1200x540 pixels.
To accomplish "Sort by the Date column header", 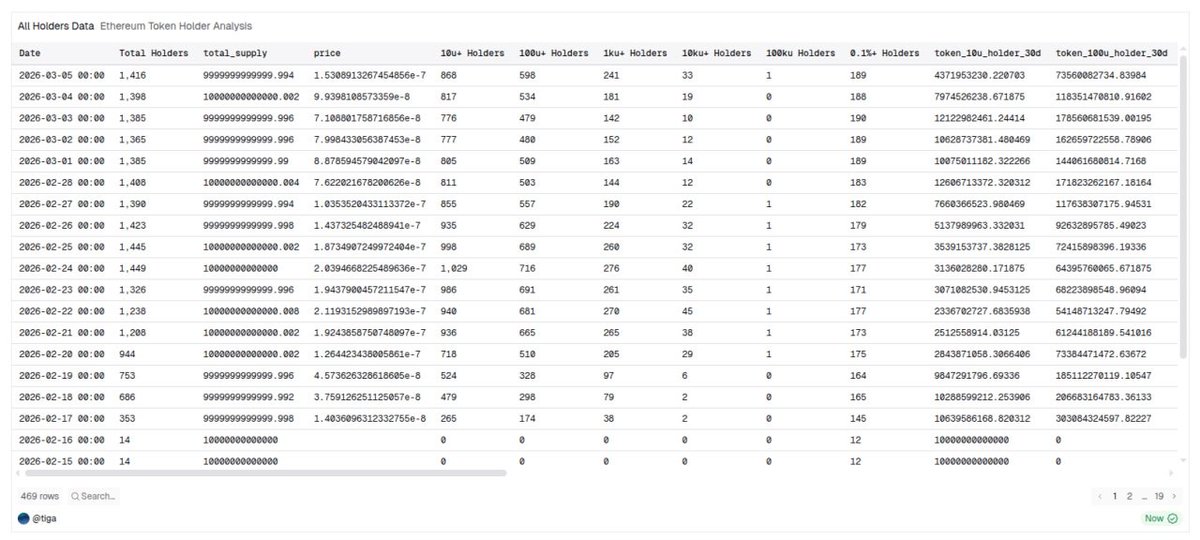I will [30, 53].
